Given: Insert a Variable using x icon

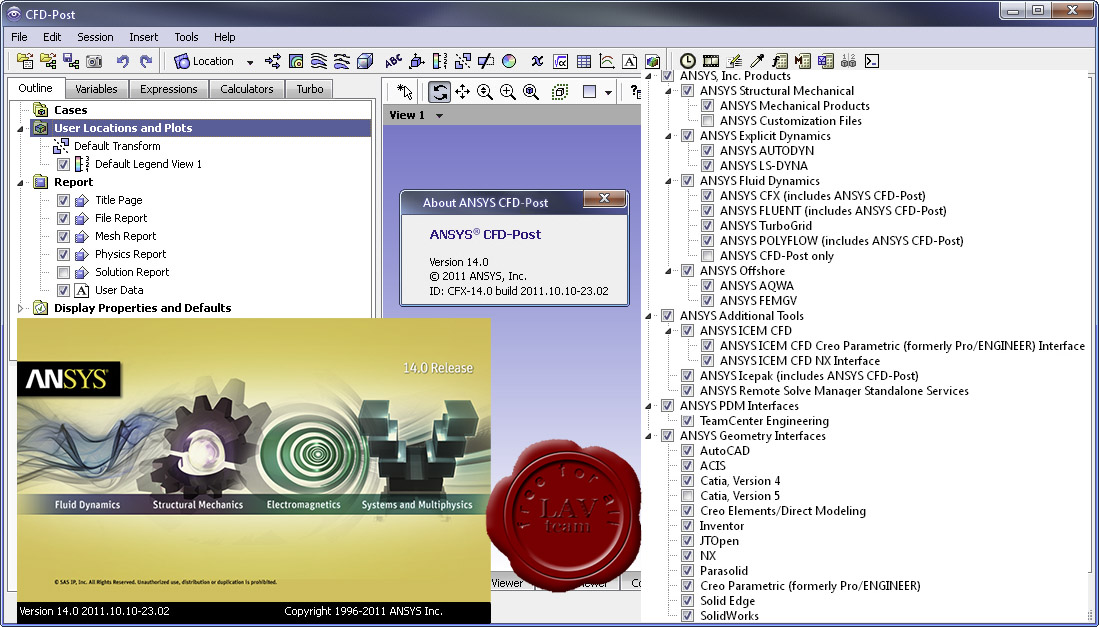Looking at the screenshot, I should coord(537,61).
